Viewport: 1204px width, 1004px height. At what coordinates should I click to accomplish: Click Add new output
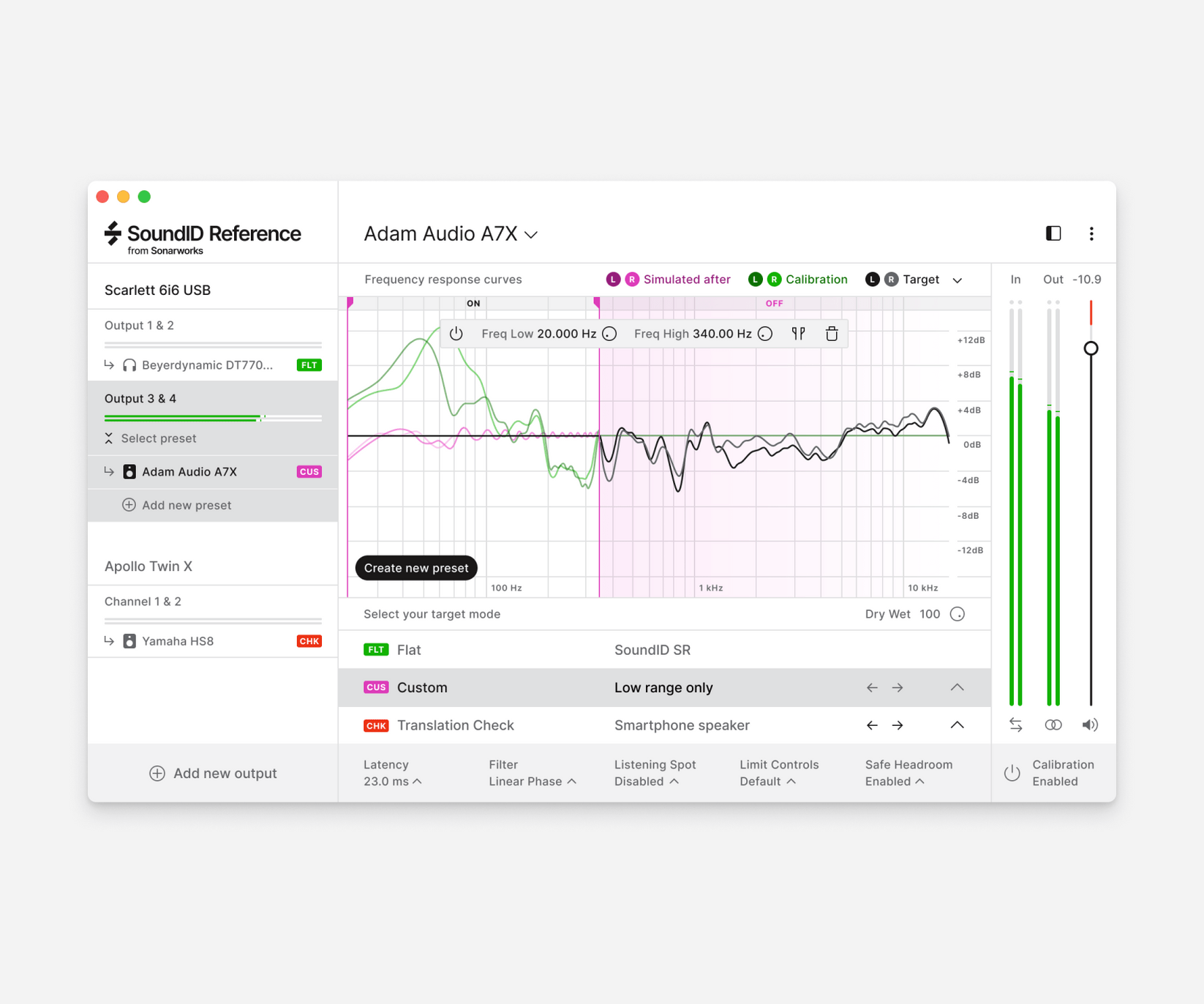tap(213, 773)
